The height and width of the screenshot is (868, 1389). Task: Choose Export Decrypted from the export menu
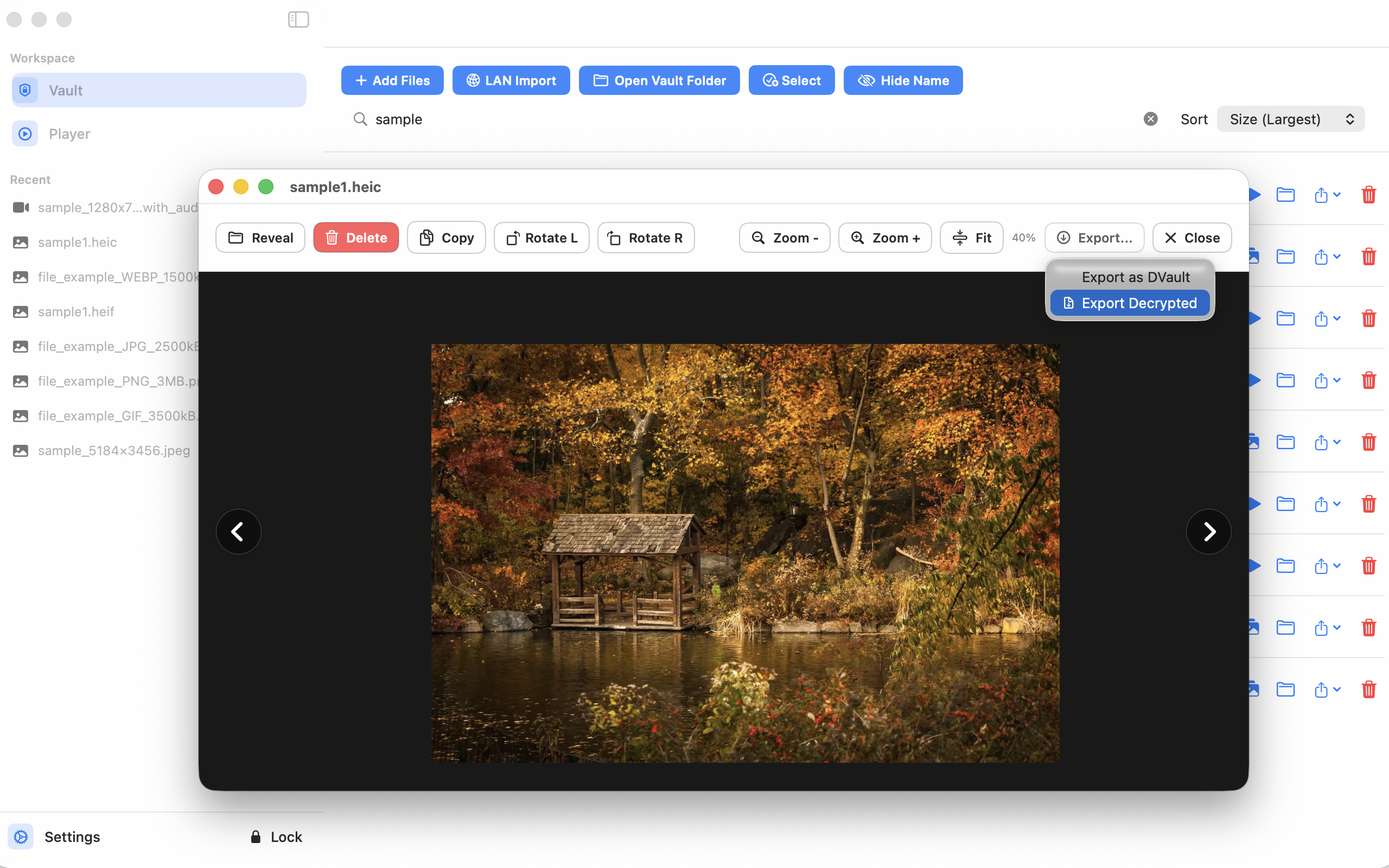tap(1129, 303)
